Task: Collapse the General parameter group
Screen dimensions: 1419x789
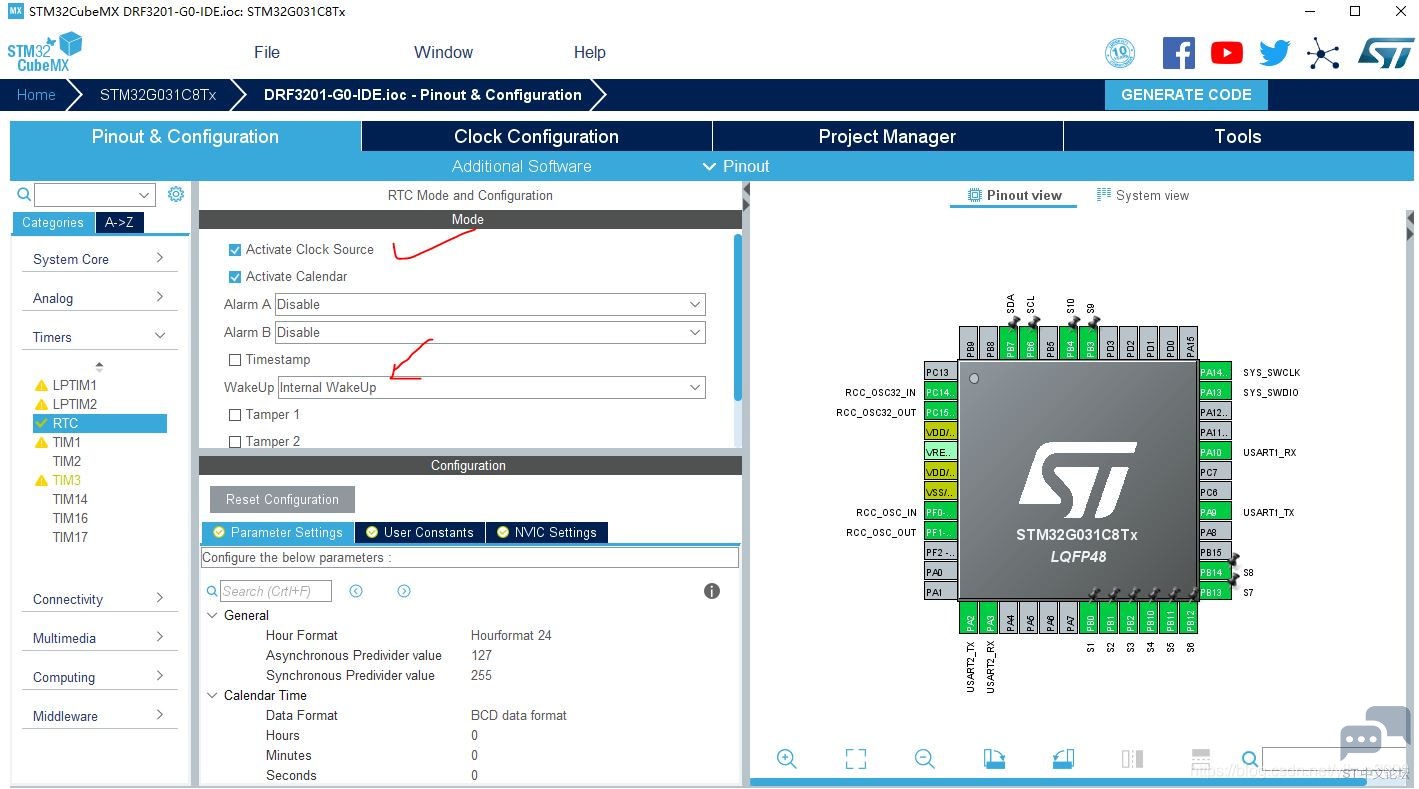Action: pyautogui.click(x=212, y=615)
